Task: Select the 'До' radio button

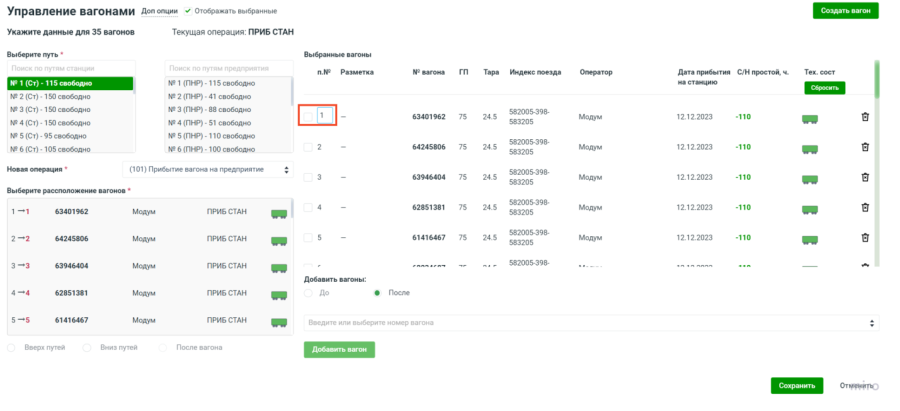Action: [309, 293]
